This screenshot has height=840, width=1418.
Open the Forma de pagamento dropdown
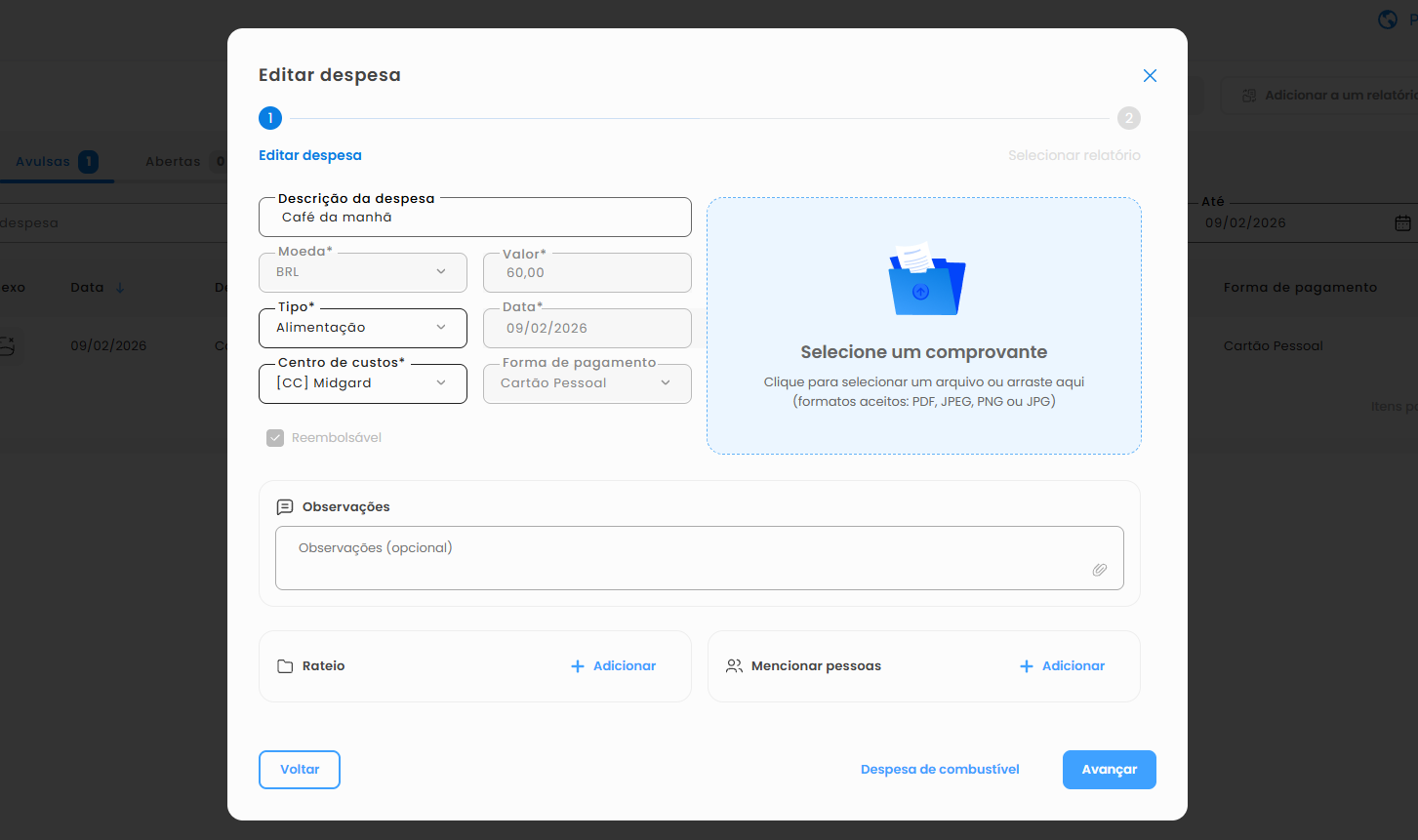click(587, 383)
